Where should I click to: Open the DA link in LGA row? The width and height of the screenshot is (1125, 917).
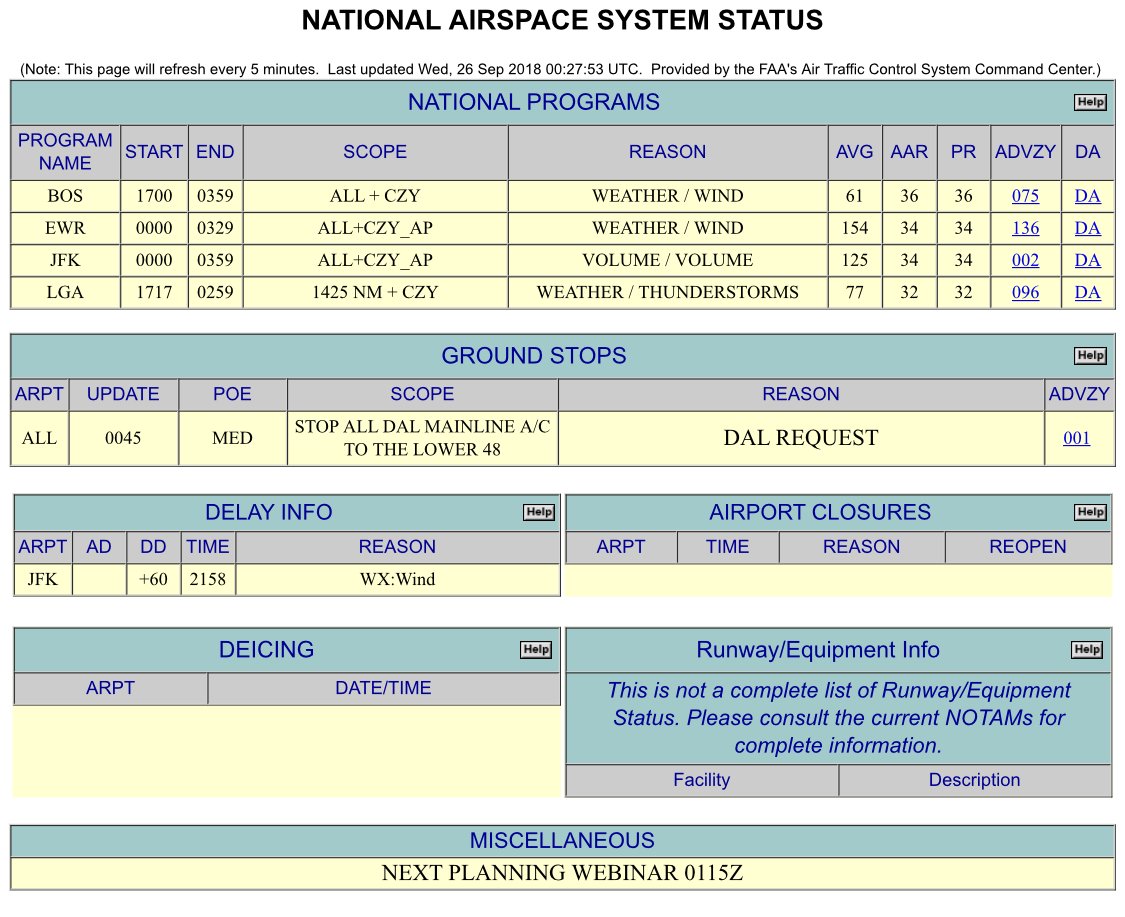[x=1087, y=293]
